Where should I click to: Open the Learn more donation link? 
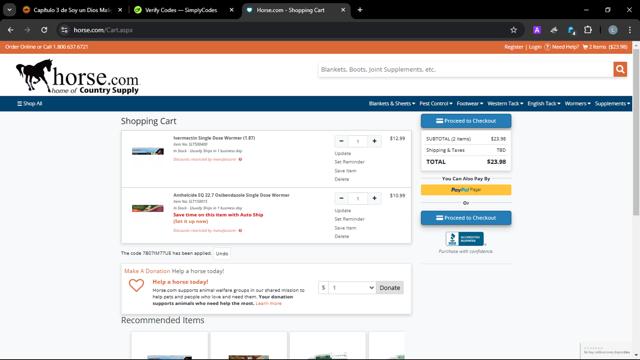(268, 303)
